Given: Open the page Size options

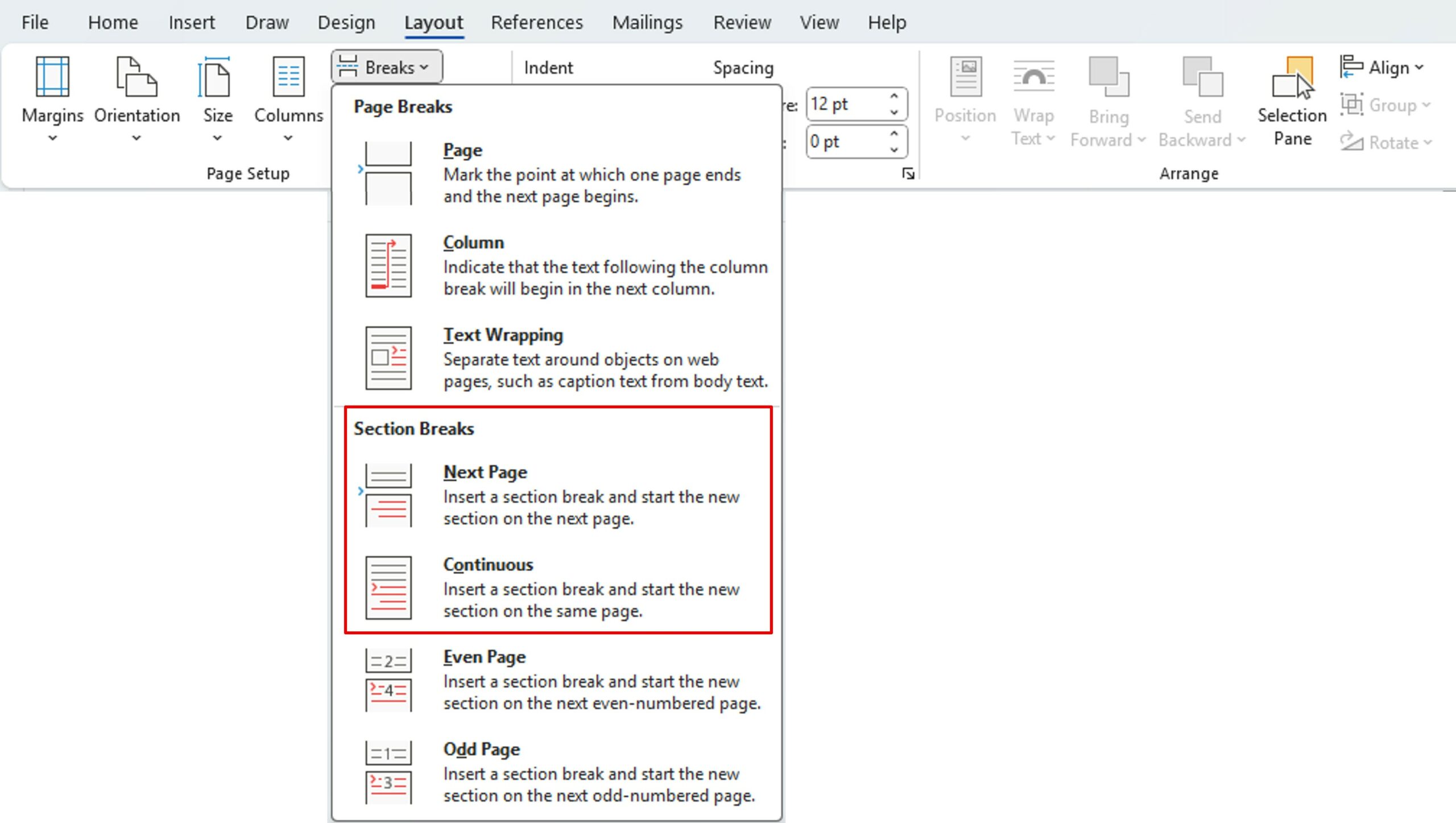Looking at the screenshot, I should [x=217, y=97].
